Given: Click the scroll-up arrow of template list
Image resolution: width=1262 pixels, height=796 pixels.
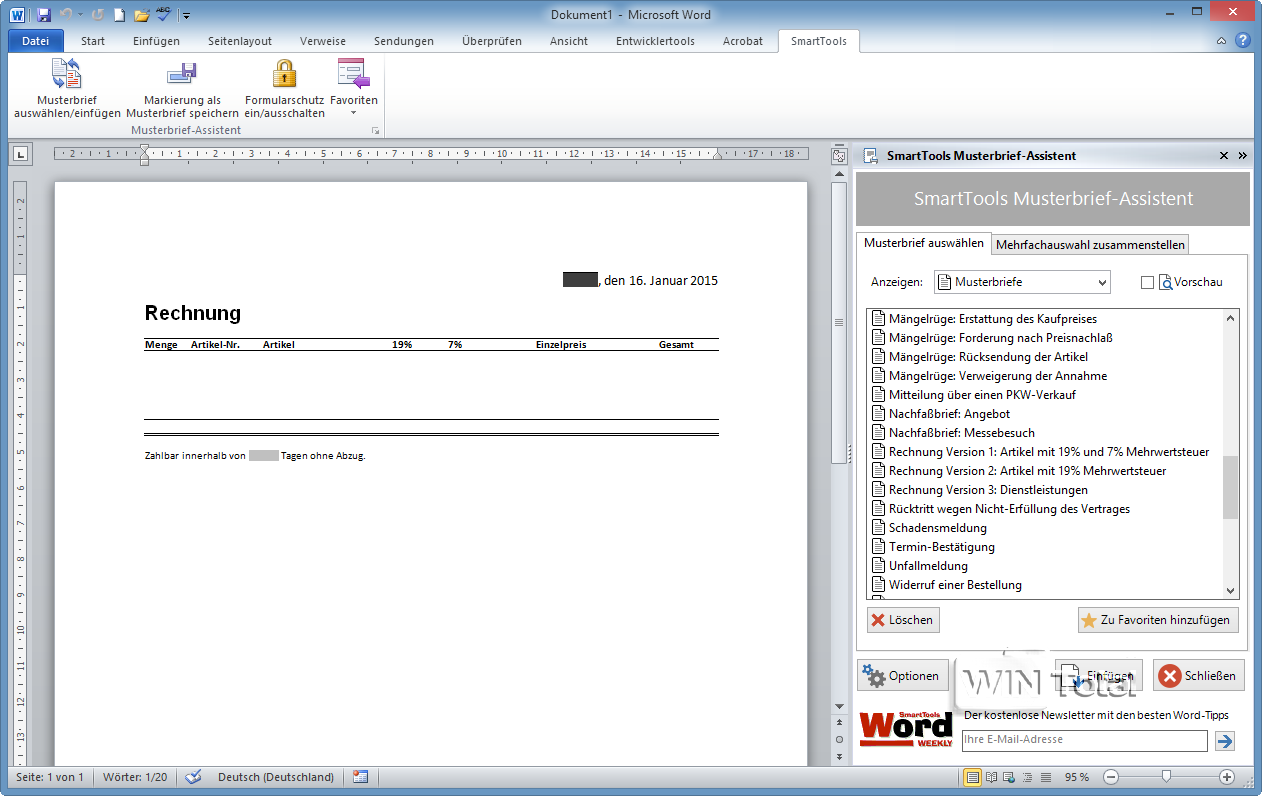Looking at the screenshot, I should coord(1231,318).
